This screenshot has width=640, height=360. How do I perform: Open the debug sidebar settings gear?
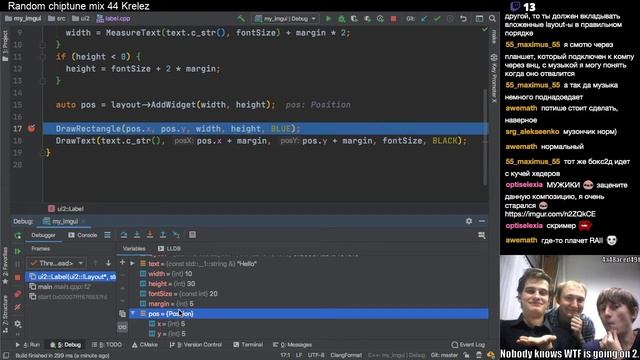18,324
